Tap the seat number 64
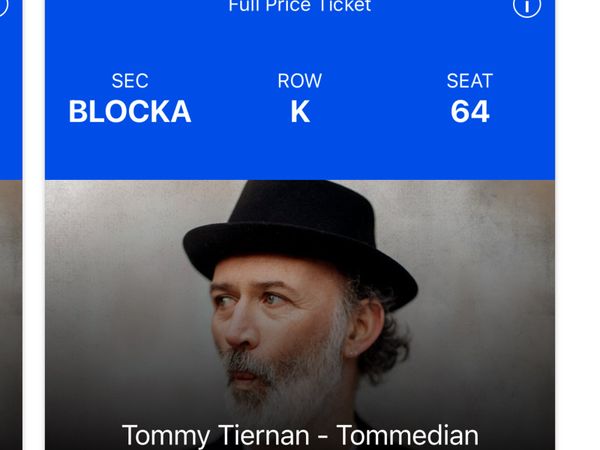The width and height of the screenshot is (600, 450). pos(470,112)
